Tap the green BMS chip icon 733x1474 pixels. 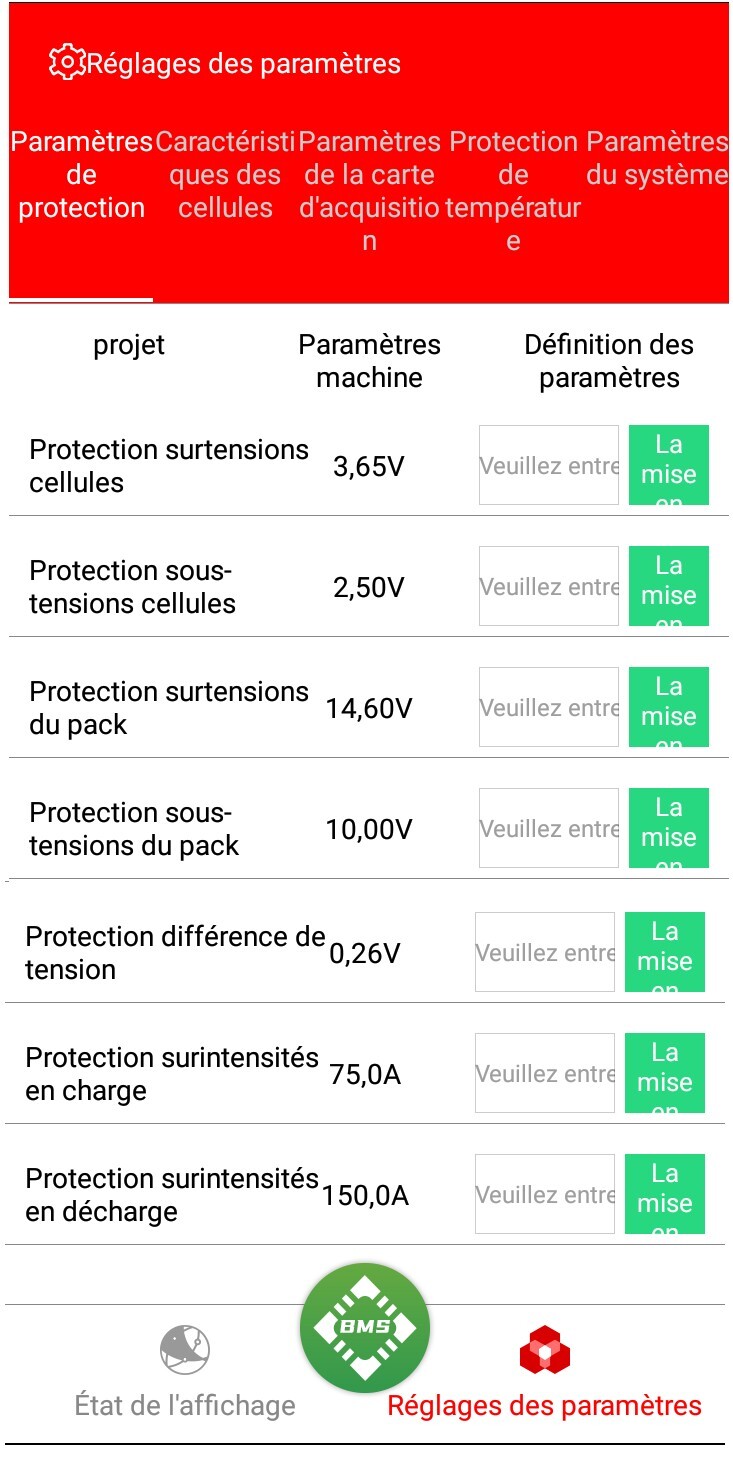[x=365, y=1327]
